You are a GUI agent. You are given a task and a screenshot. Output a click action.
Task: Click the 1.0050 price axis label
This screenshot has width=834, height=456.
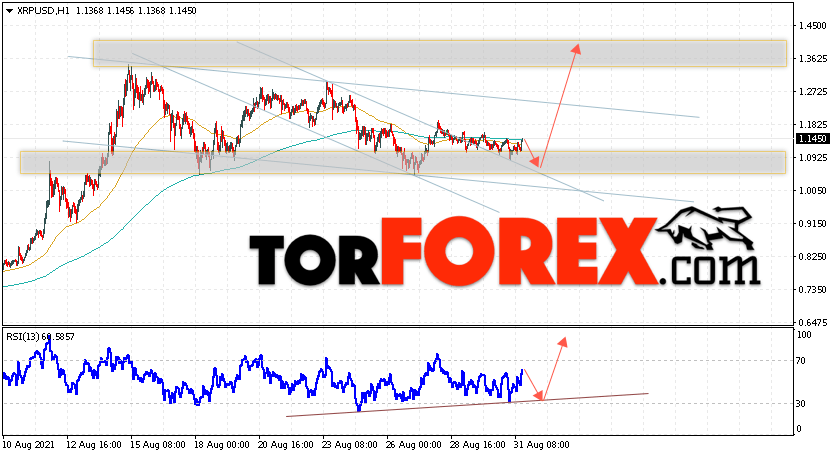(x=811, y=190)
